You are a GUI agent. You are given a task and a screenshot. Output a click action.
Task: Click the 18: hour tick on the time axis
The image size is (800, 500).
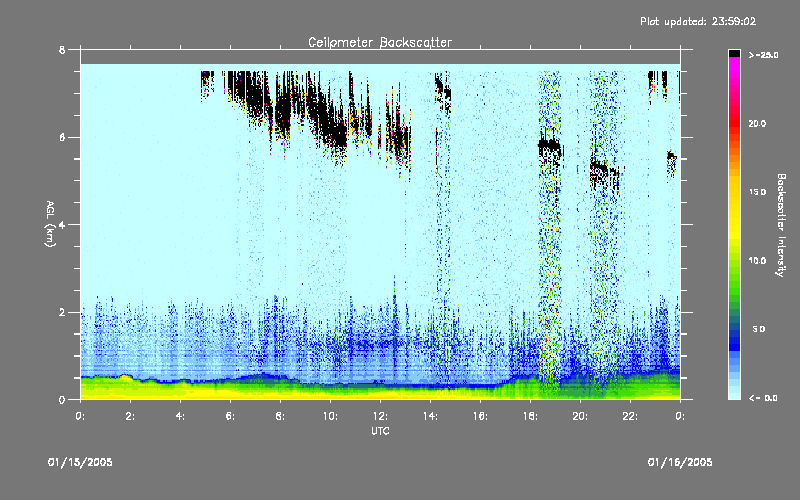(x=530, y=416)
